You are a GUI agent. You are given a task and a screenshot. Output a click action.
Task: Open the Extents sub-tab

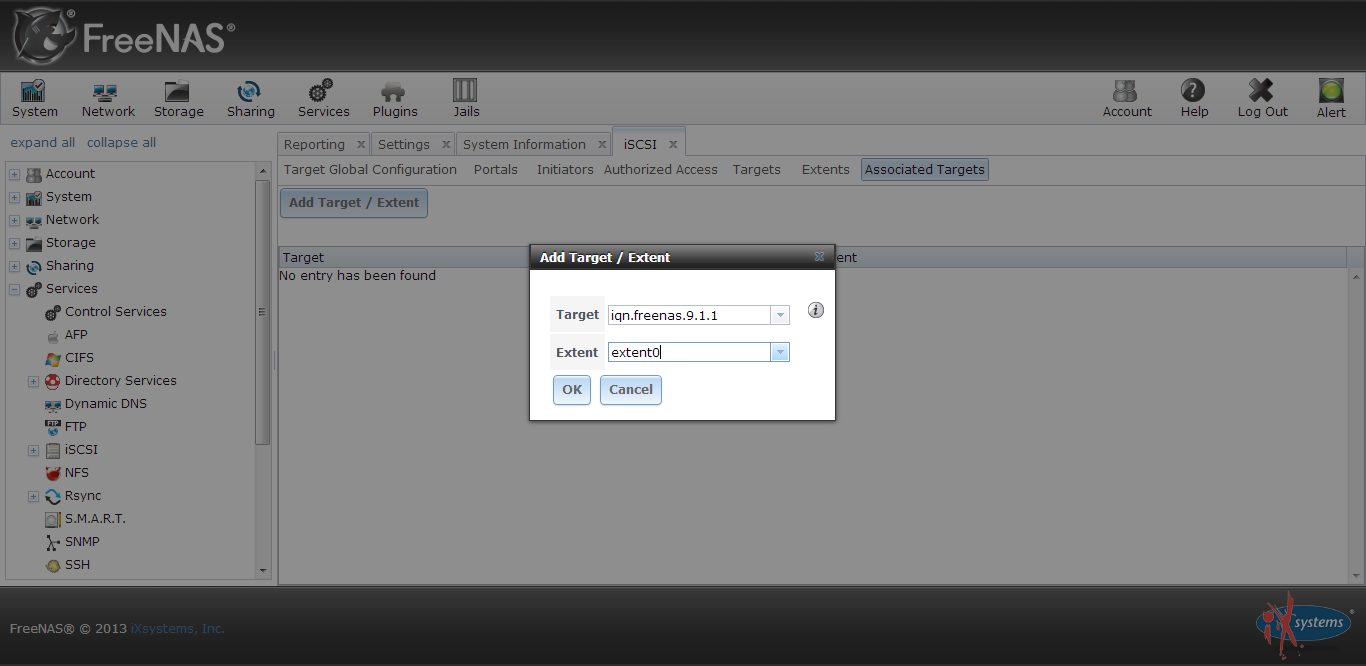point(826,170)
